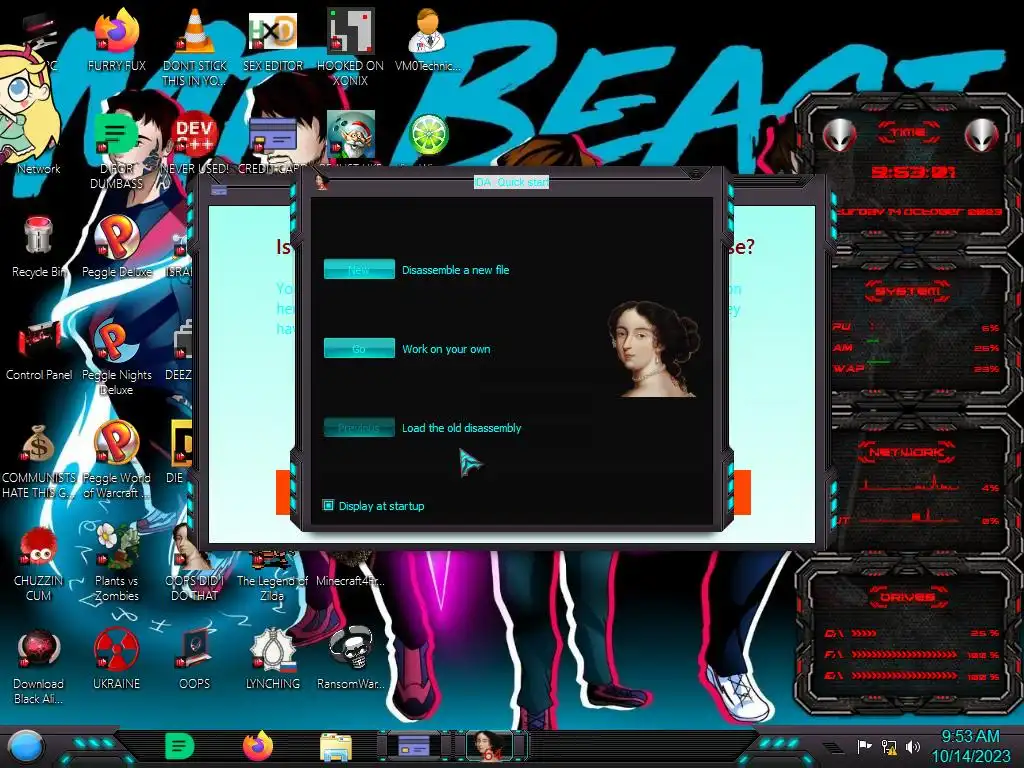Image resolution: width=1024 pixels, height=768 pixels.
Task: Open the Firefox desktop icon
Action: point(116,31)
